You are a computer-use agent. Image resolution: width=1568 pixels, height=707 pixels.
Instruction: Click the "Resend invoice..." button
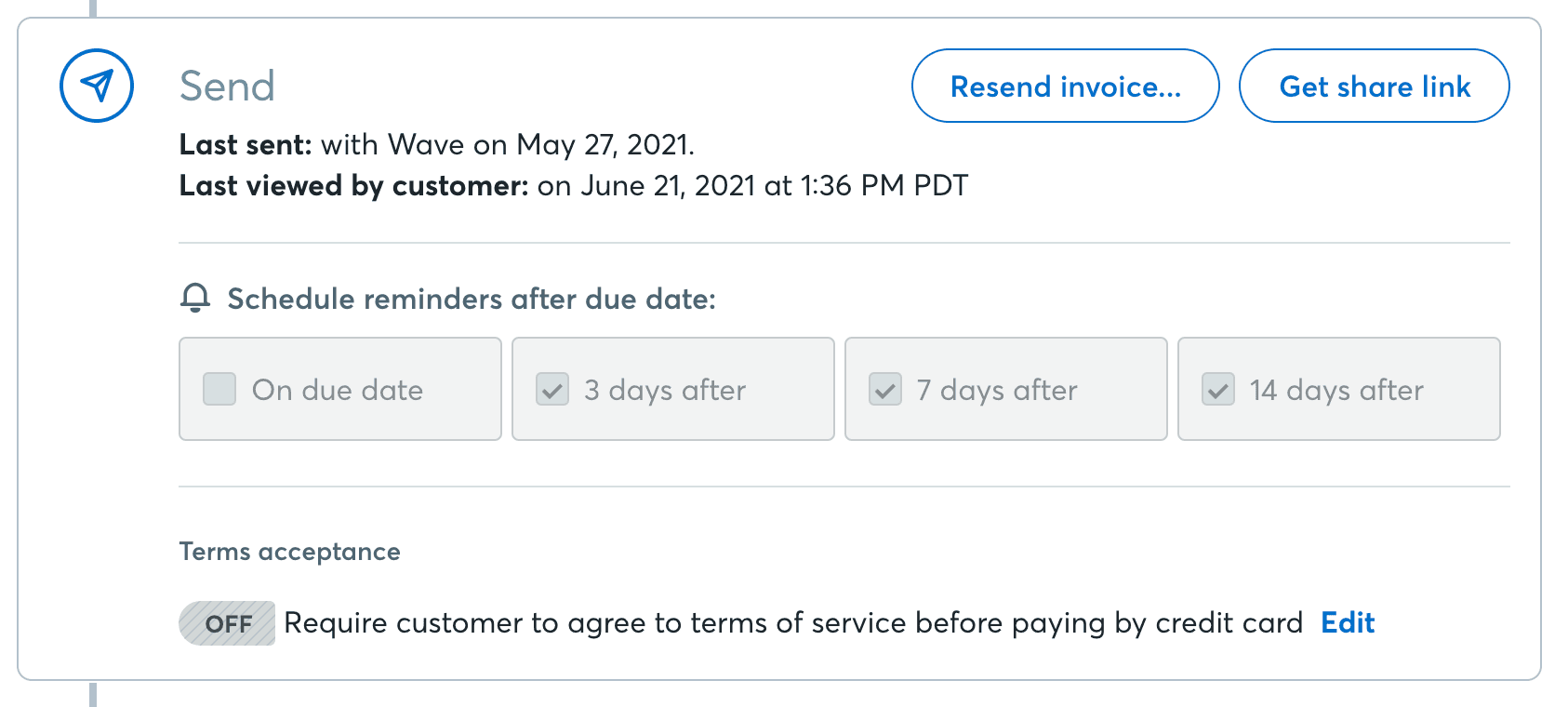(1065, 86)
